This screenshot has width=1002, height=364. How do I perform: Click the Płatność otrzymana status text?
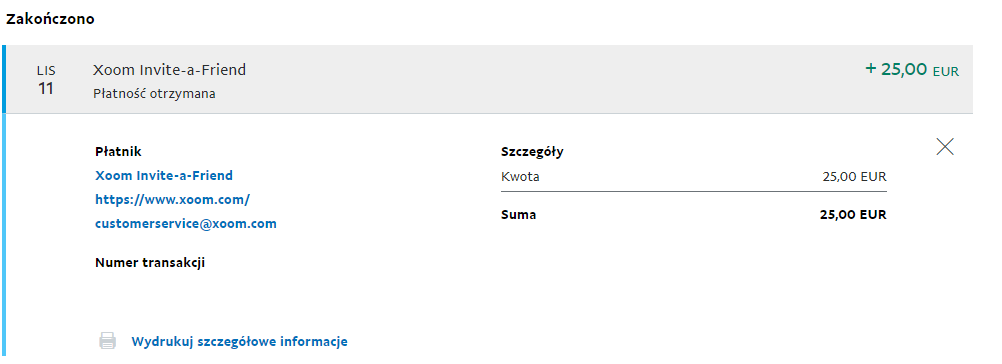[x=154, y=94]
